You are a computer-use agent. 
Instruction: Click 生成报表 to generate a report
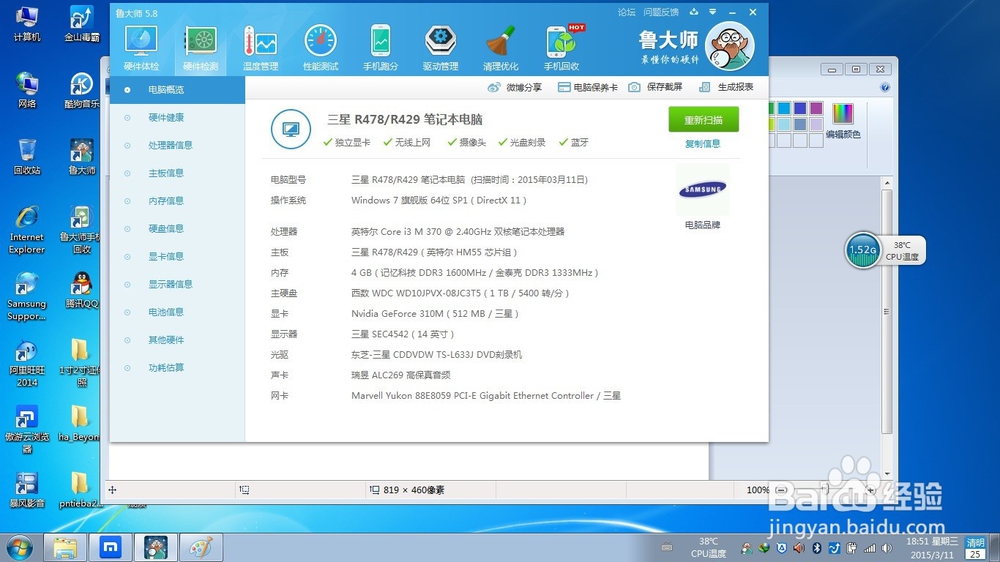pyautogui.click(x=726, y=87)
